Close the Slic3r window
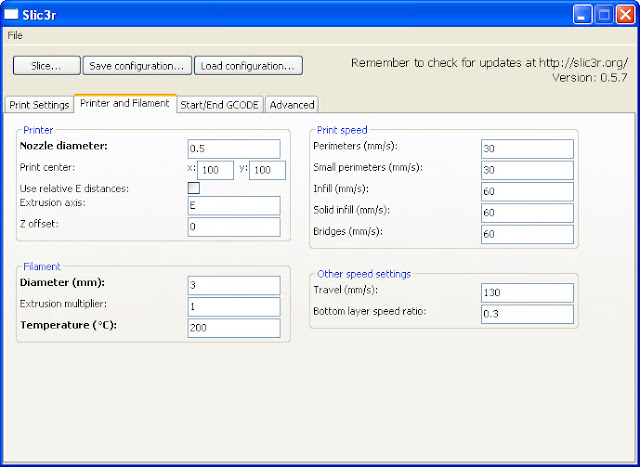 point(625,15)
